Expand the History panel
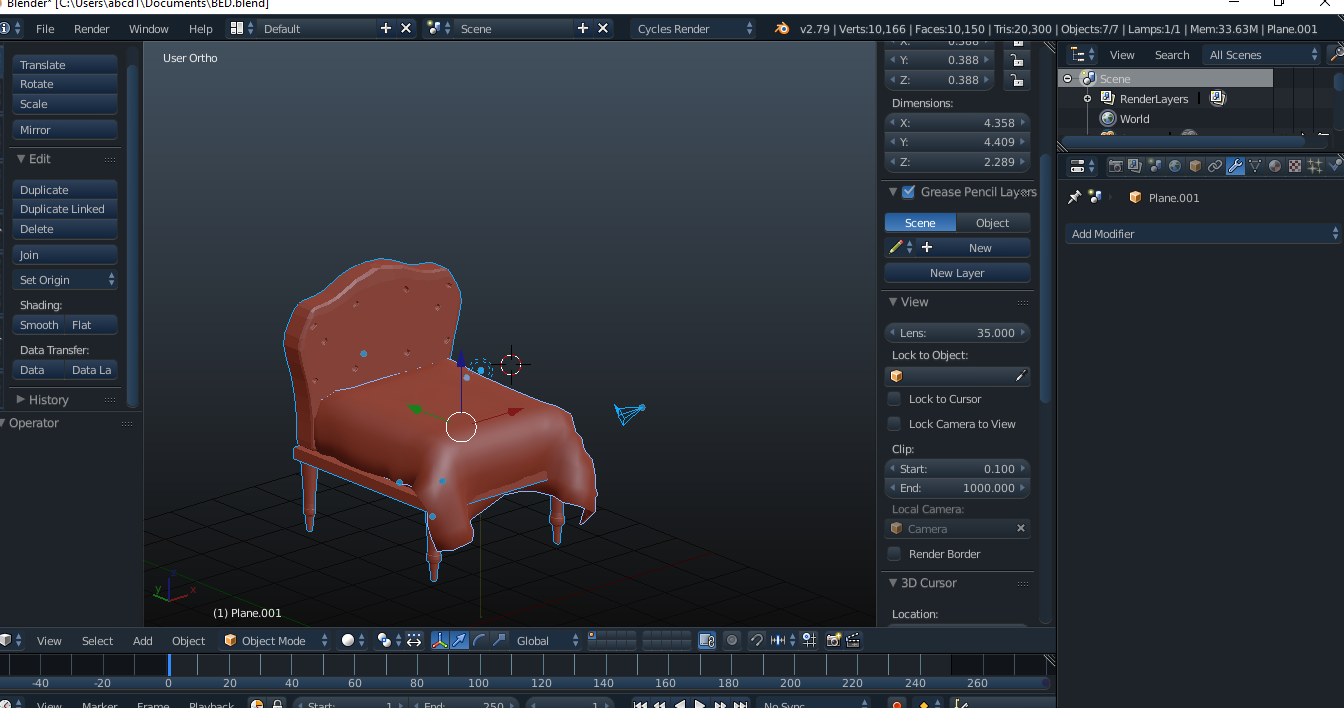Viewport: 1344px width, 708px height. (46, 399)
